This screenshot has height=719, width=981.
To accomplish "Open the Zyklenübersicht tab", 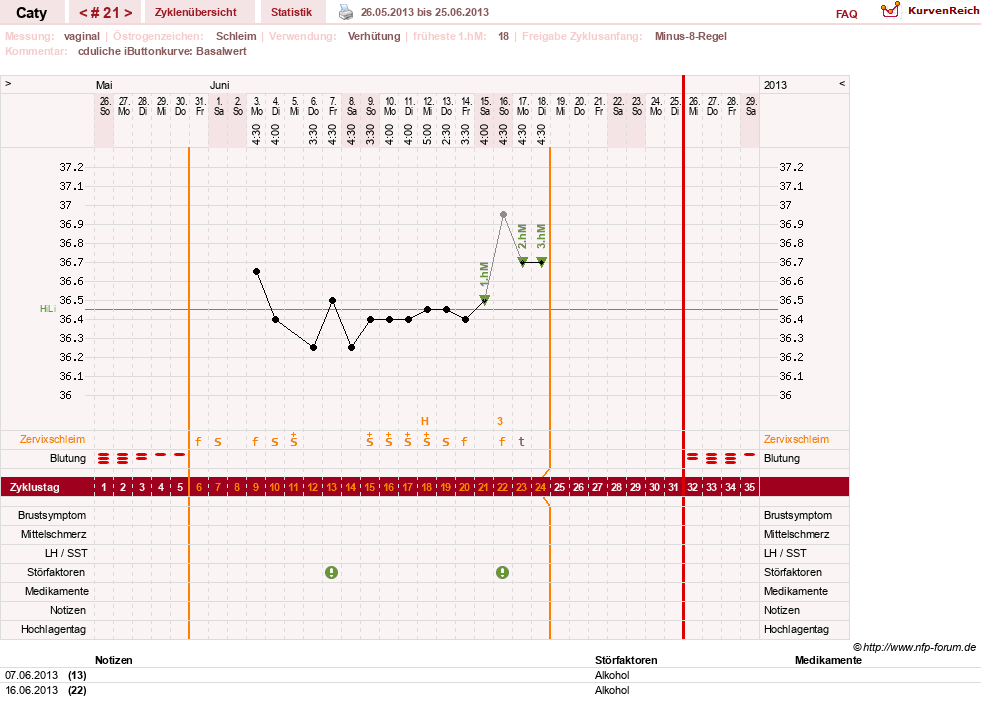I will click(196, 12).
